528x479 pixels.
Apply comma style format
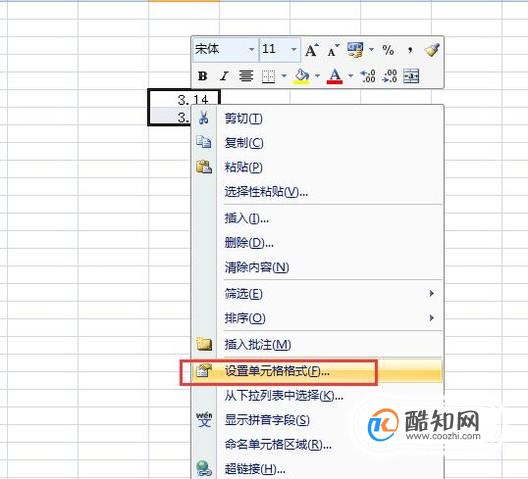(410, 50)
